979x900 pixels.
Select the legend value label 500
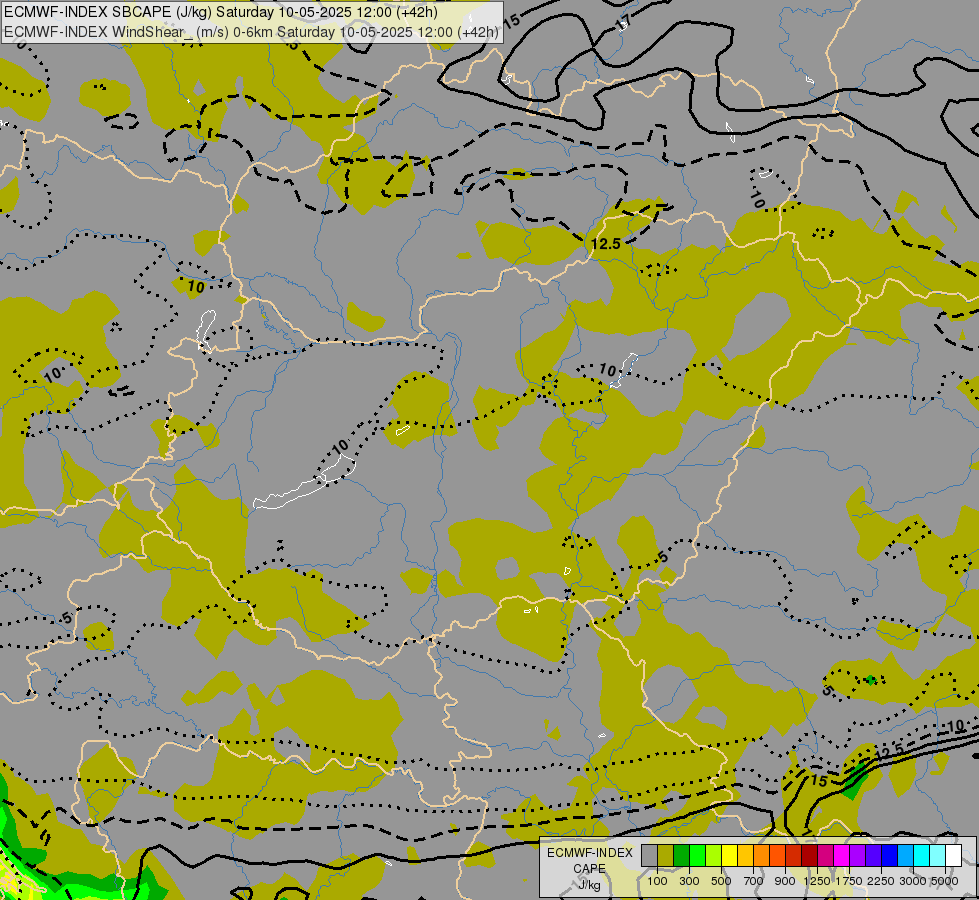[721, 881]
